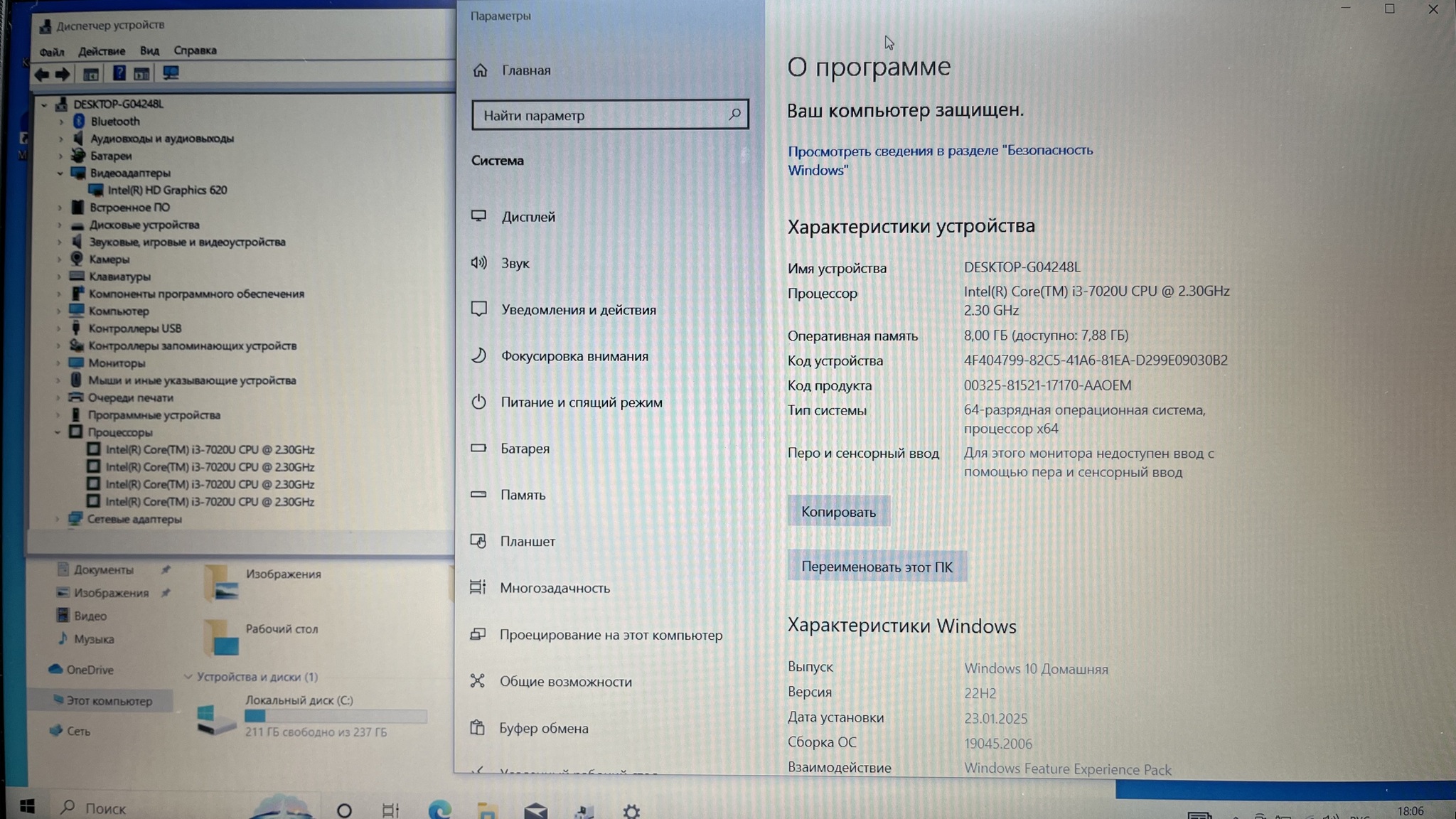The height and width of the screenshot is (819, 1456).
Task: Open the Clipboard (Буфер обмена) settings
Action: pos(543,728)
